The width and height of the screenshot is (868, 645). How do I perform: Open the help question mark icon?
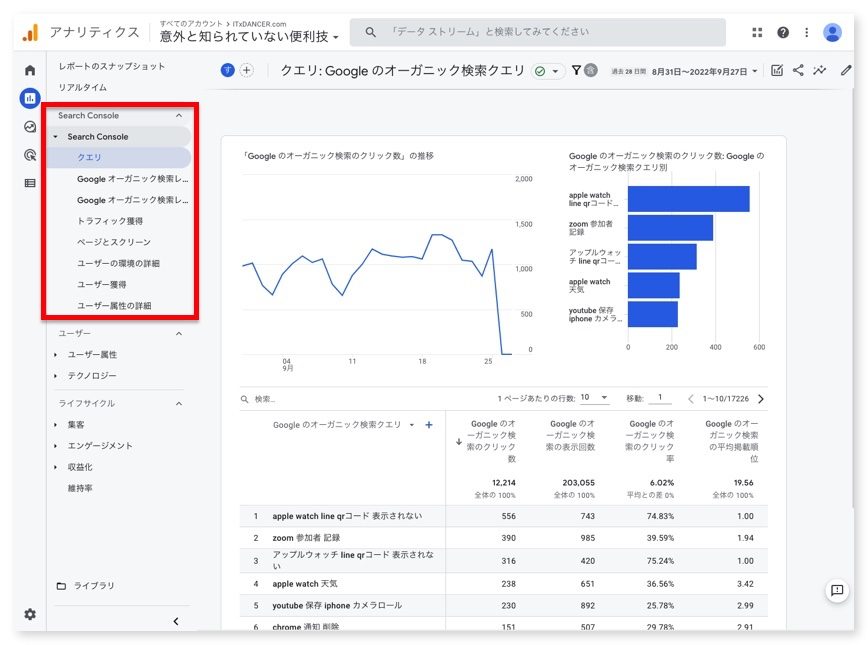[x=783, y=32]
